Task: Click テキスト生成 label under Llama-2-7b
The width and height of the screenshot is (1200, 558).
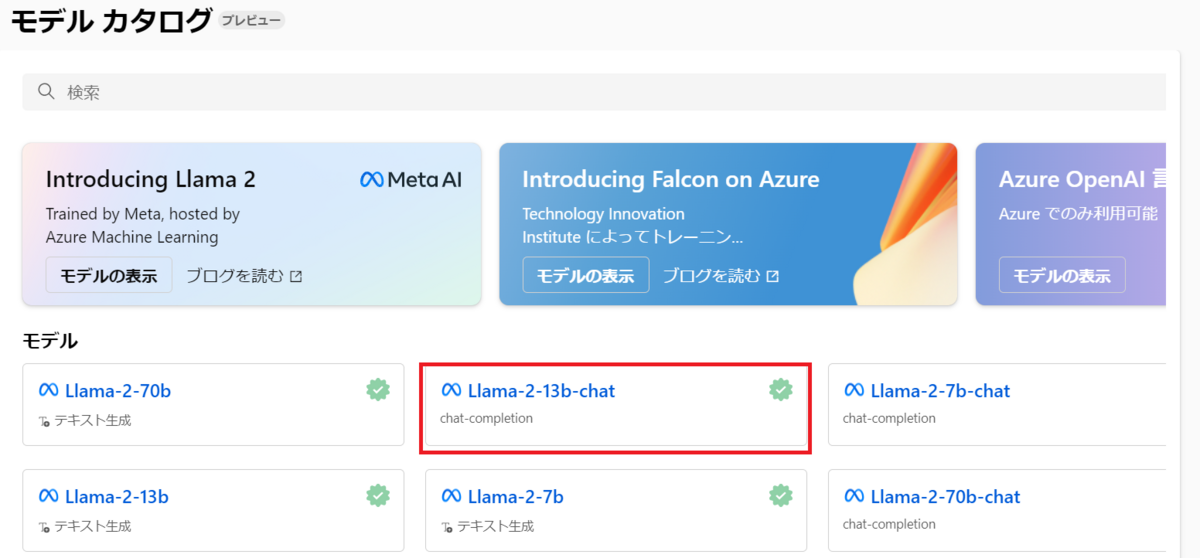Action: (x=496, y=526)
